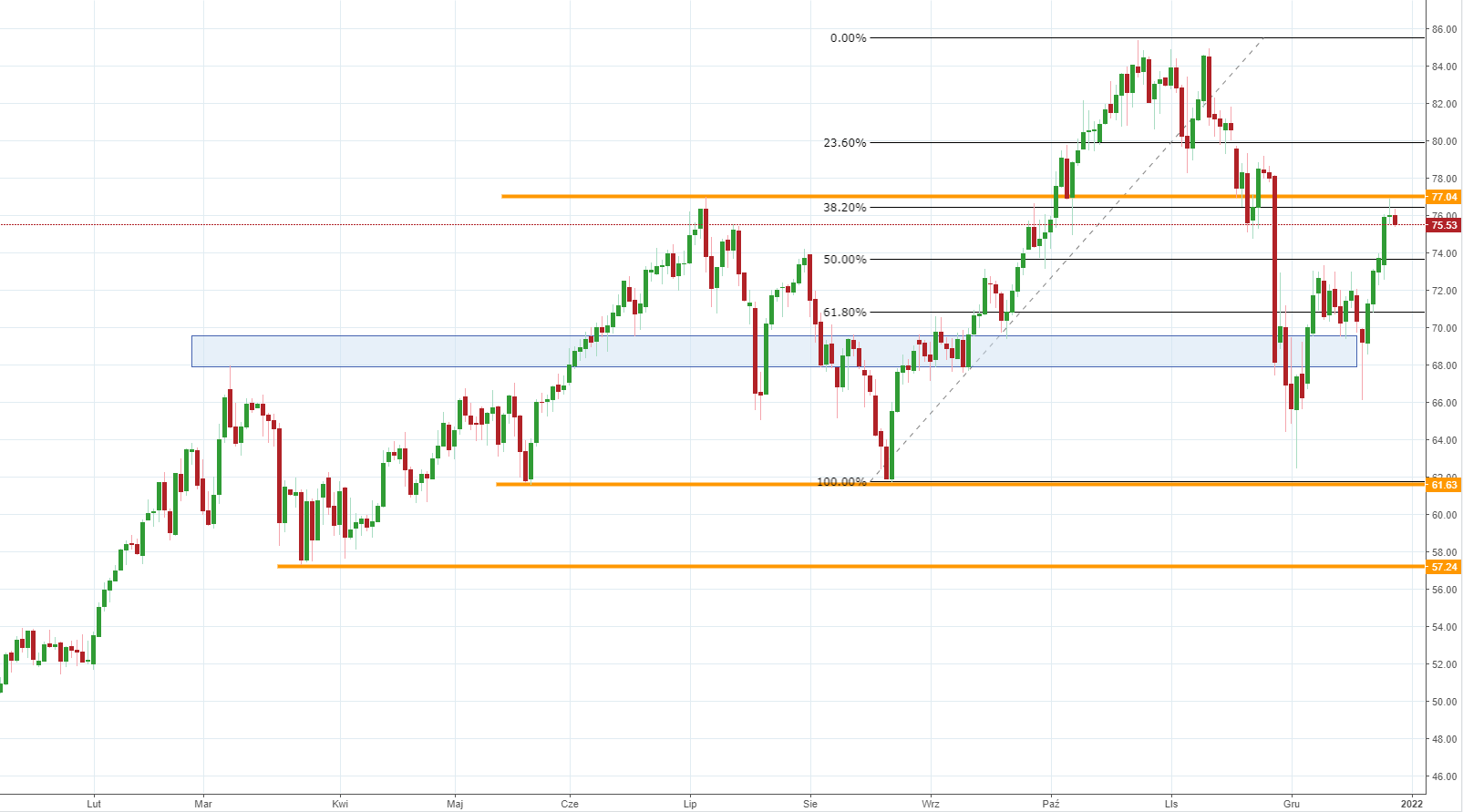Image resolution: width=1463 pixels, height=812 pixels.
Task: Select the orange support line at 61.63
Action: pyautogui.click(x=960, y=484)
